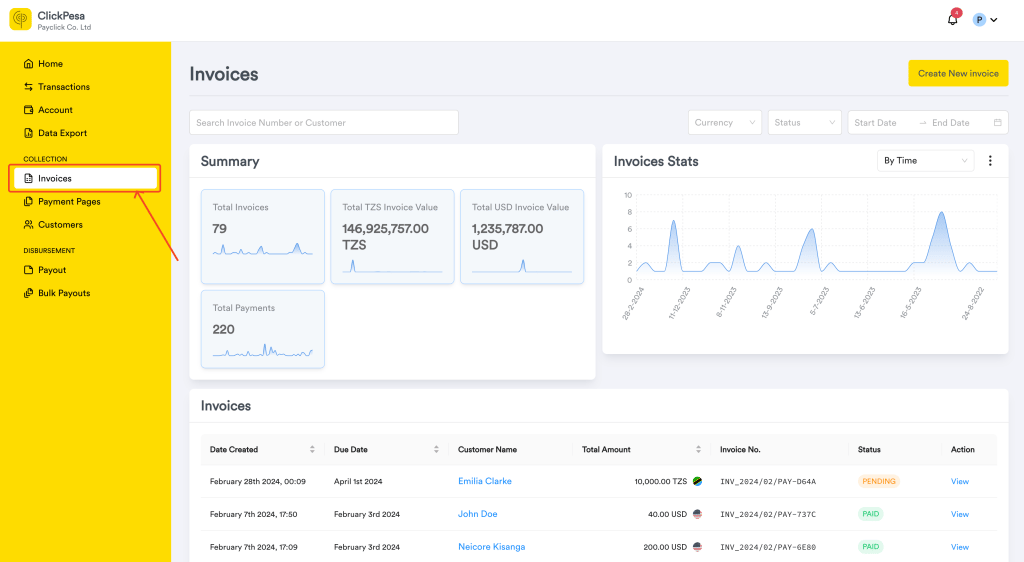The width and height of the screenshot is (1024, 562).
Task: Click due date April 1st 2024
Action: [358, 481]
